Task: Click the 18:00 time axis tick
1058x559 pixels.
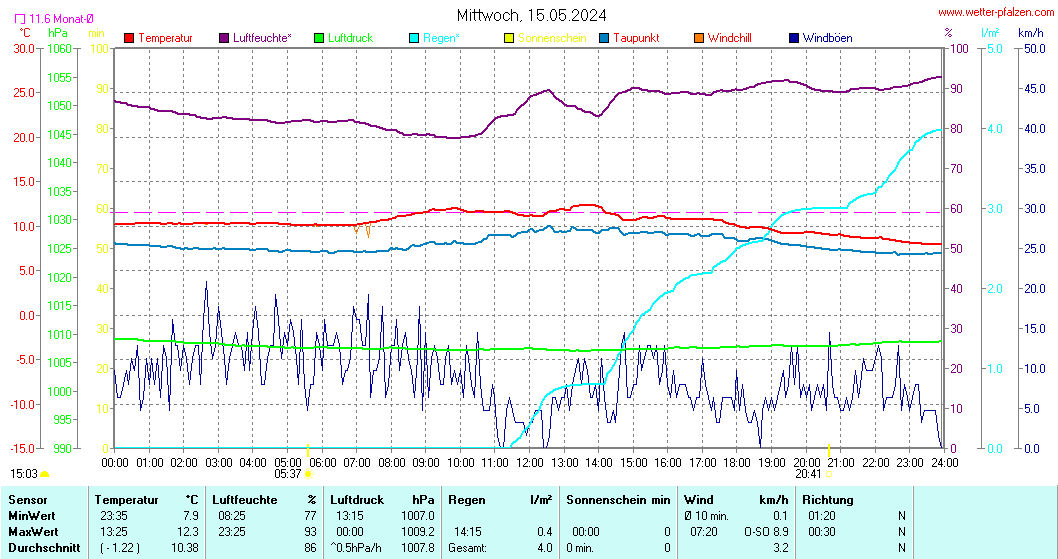Action: click(x=737, y=463)
